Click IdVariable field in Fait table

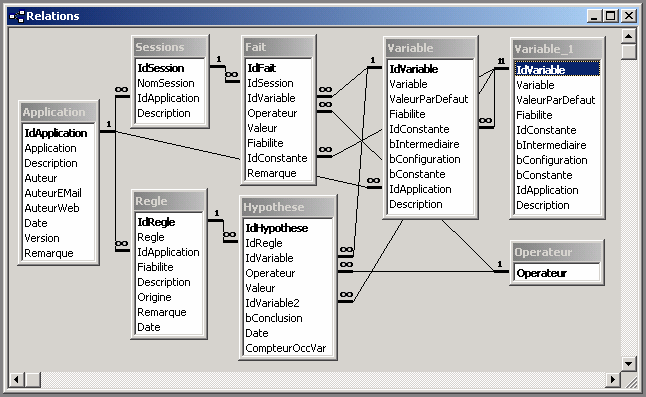click(x=272, y=98)
